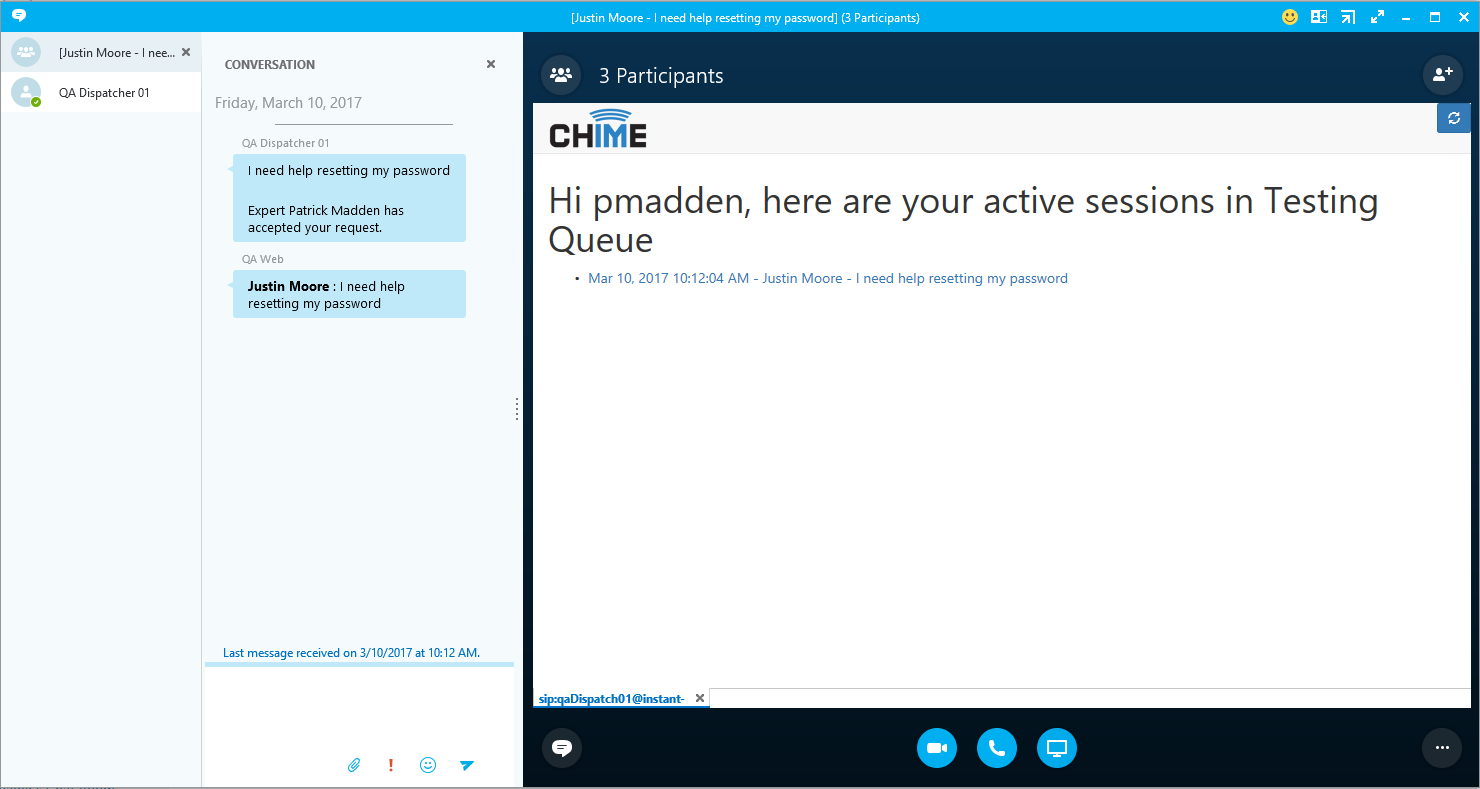Open the Mar 10, 2017 Justin Moore session link

point(828,278)
